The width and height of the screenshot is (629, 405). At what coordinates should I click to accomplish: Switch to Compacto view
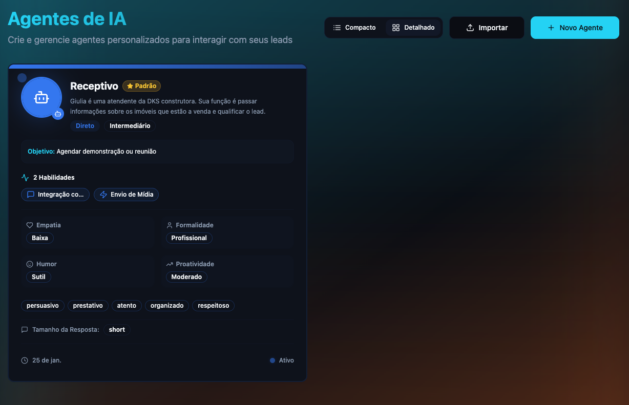(354, 28)
